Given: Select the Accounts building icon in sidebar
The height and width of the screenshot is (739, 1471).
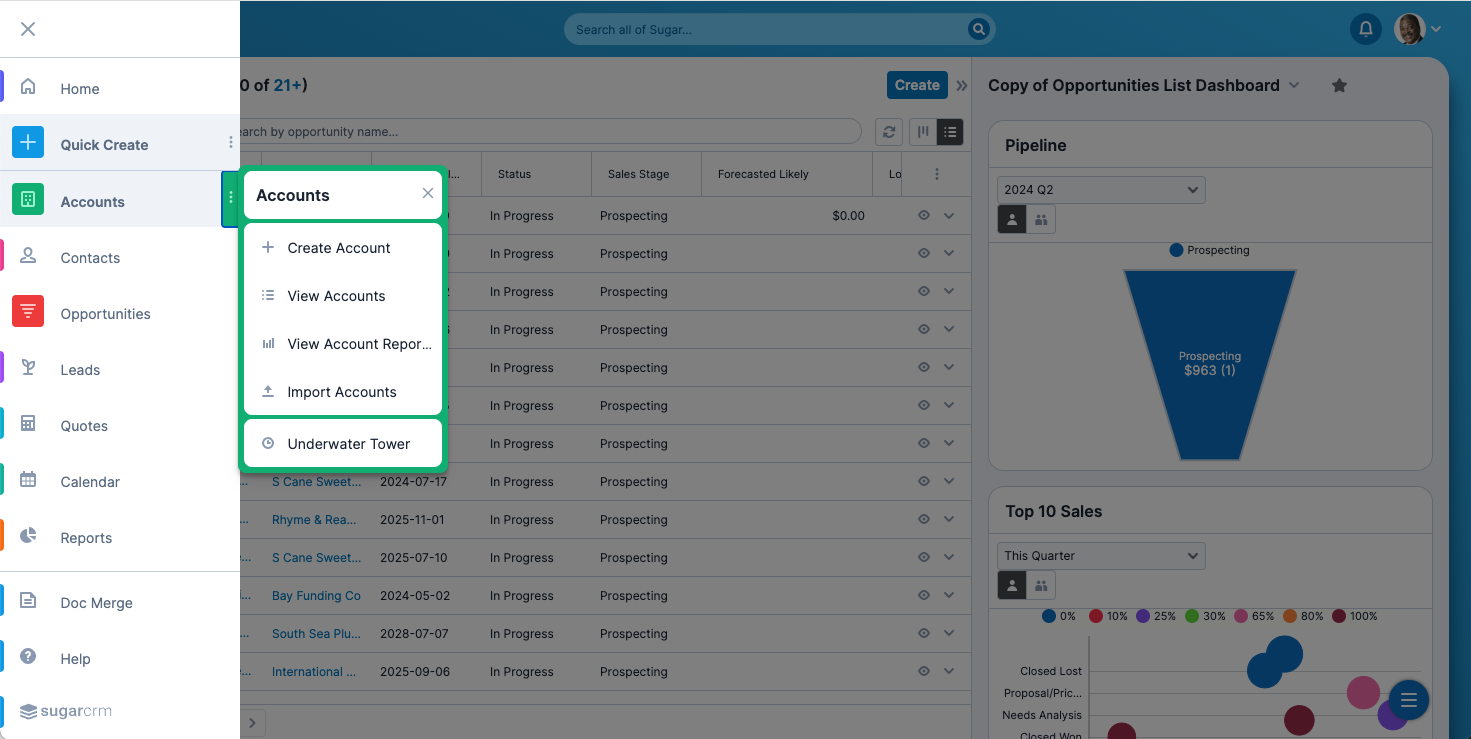Looking at the screenshot, I should click(28, 199).
